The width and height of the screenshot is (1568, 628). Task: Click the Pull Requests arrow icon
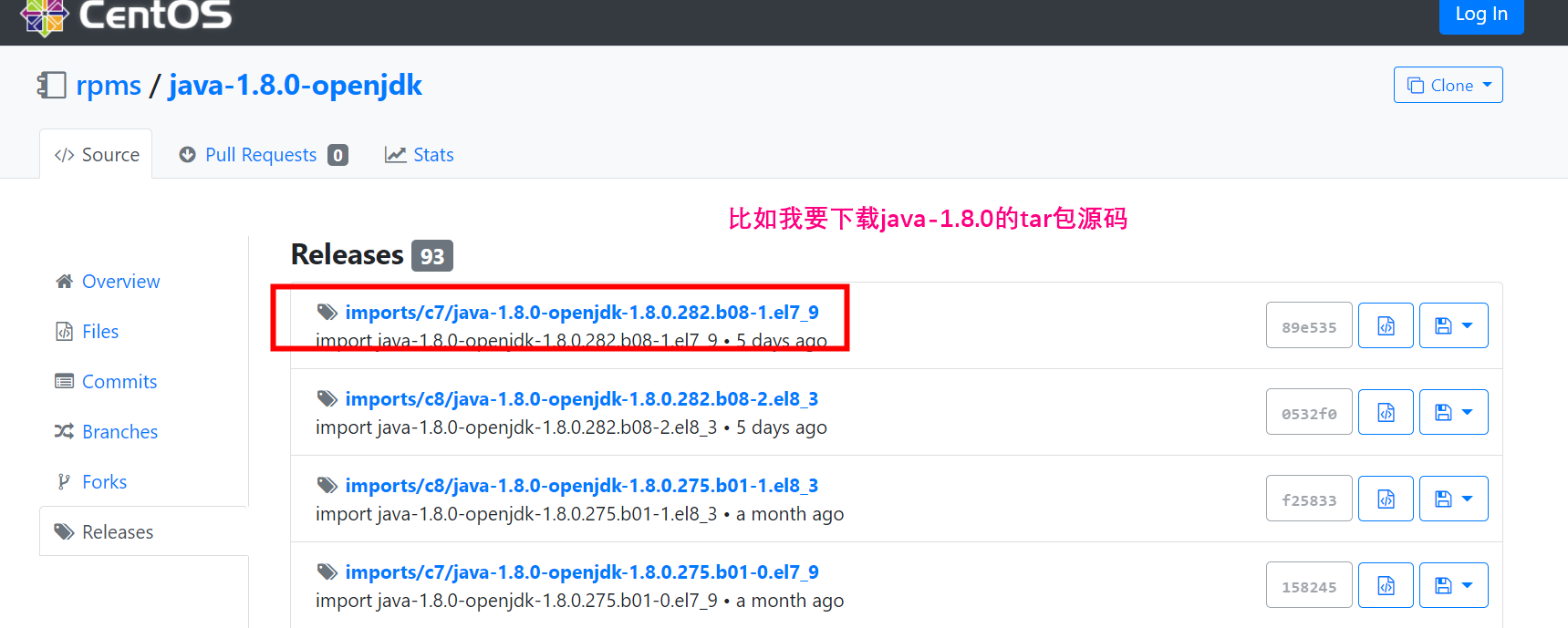[188, 155]
